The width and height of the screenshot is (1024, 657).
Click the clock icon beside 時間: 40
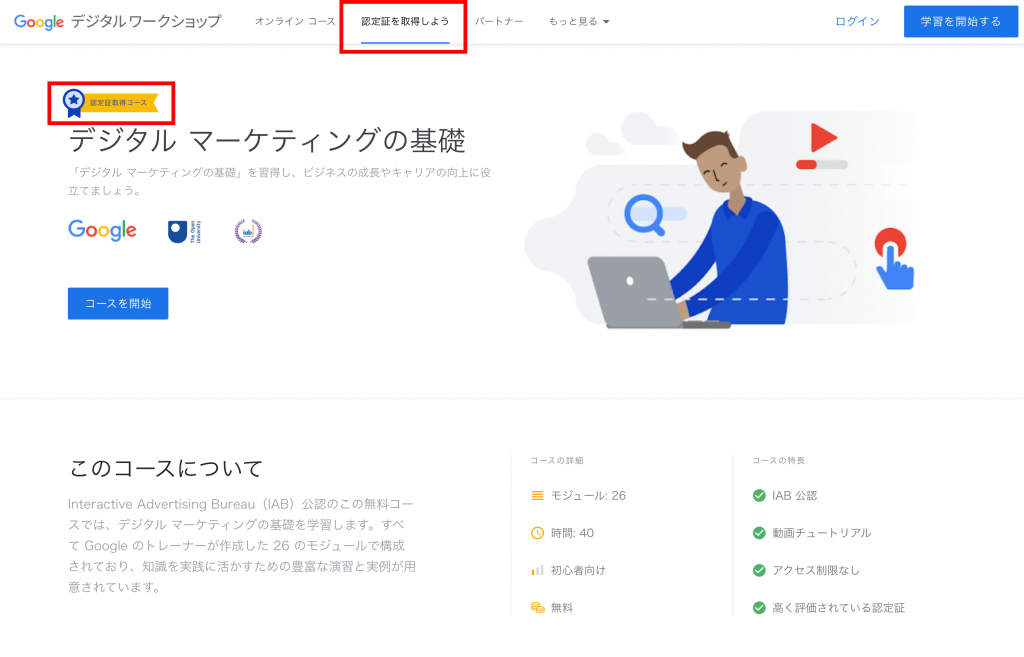[537, 533]
